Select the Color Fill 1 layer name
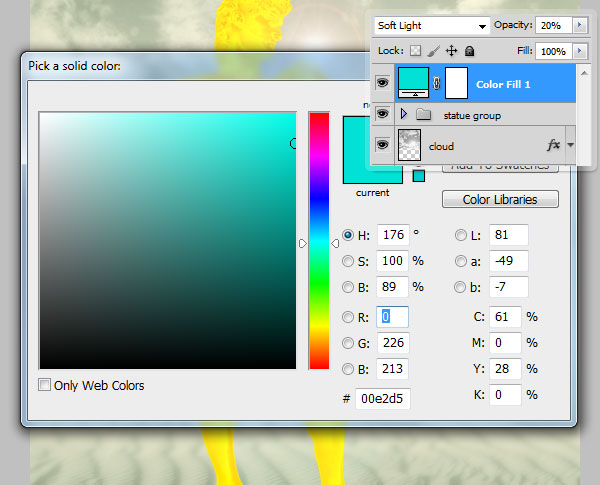Viewport: 600px width, 485px height. tap(503, 85)
